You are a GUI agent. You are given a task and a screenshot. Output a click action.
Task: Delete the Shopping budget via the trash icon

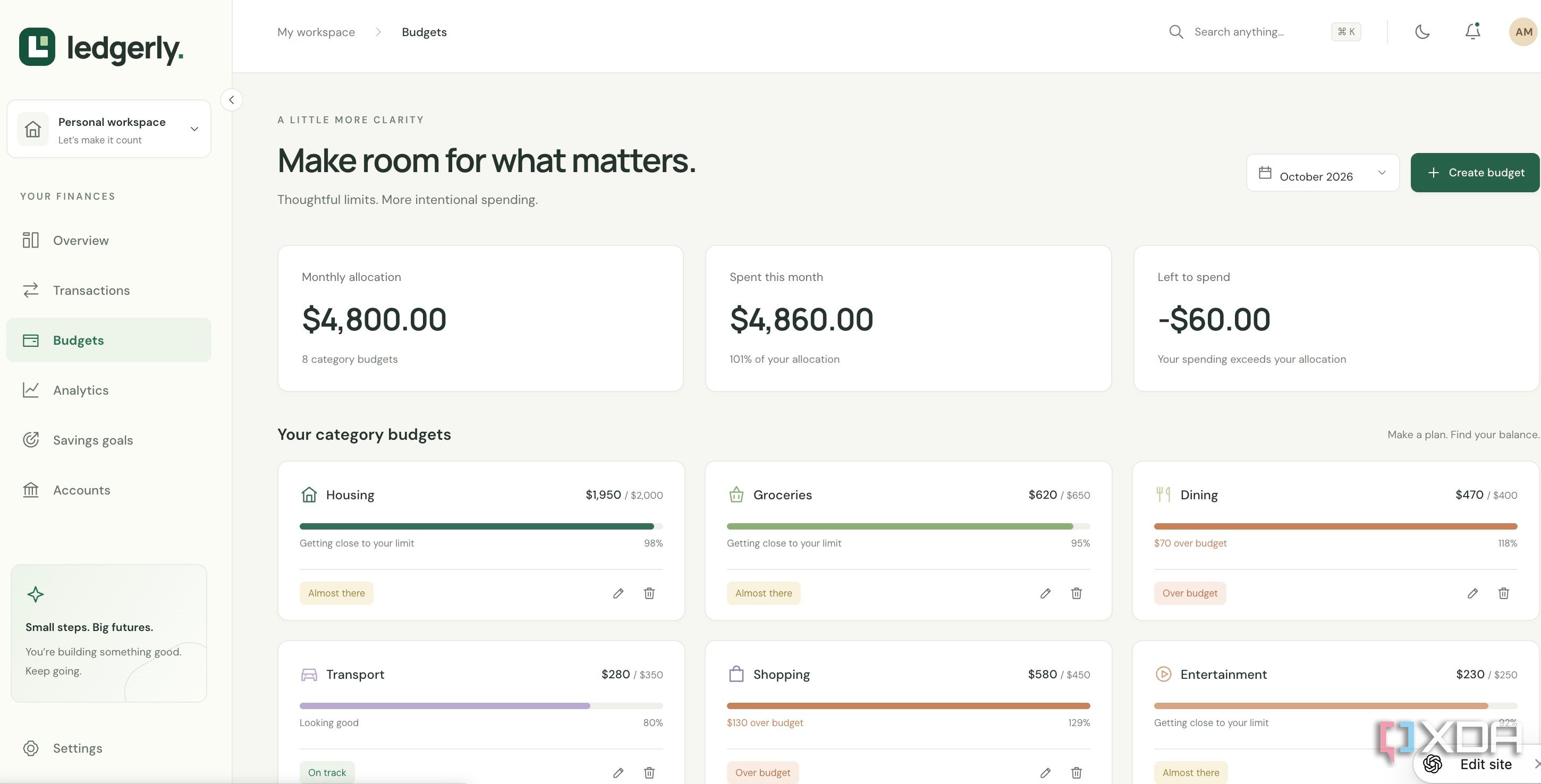pos(1076,773)
